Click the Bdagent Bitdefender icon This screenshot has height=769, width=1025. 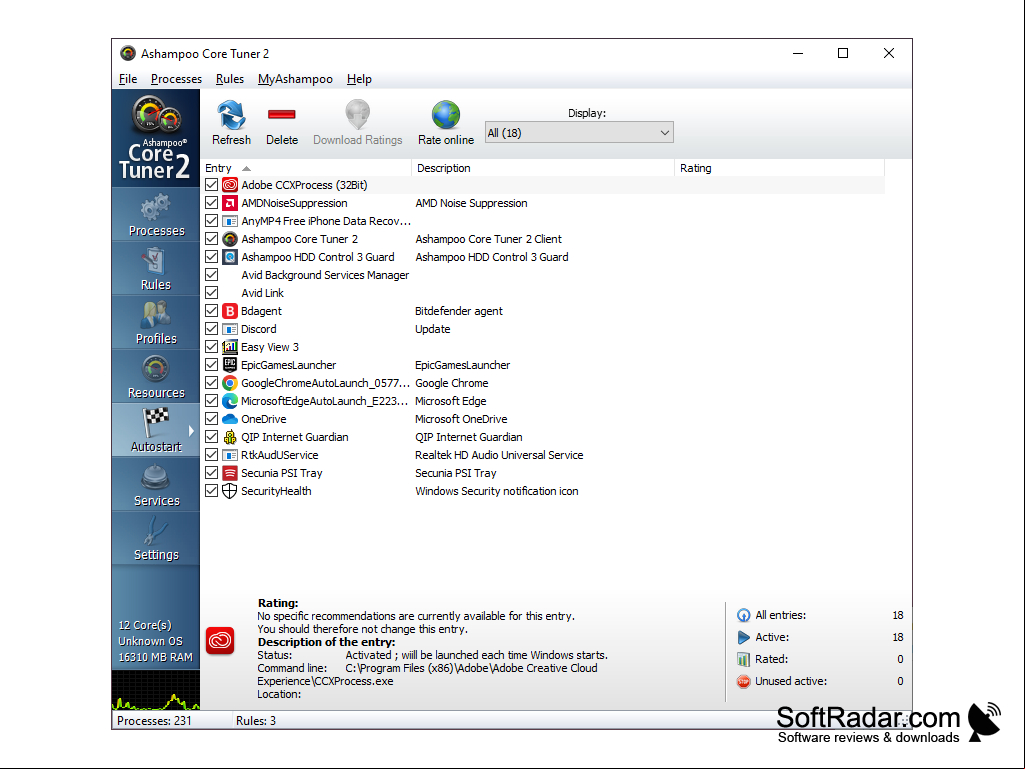click(x=229, y=311)
